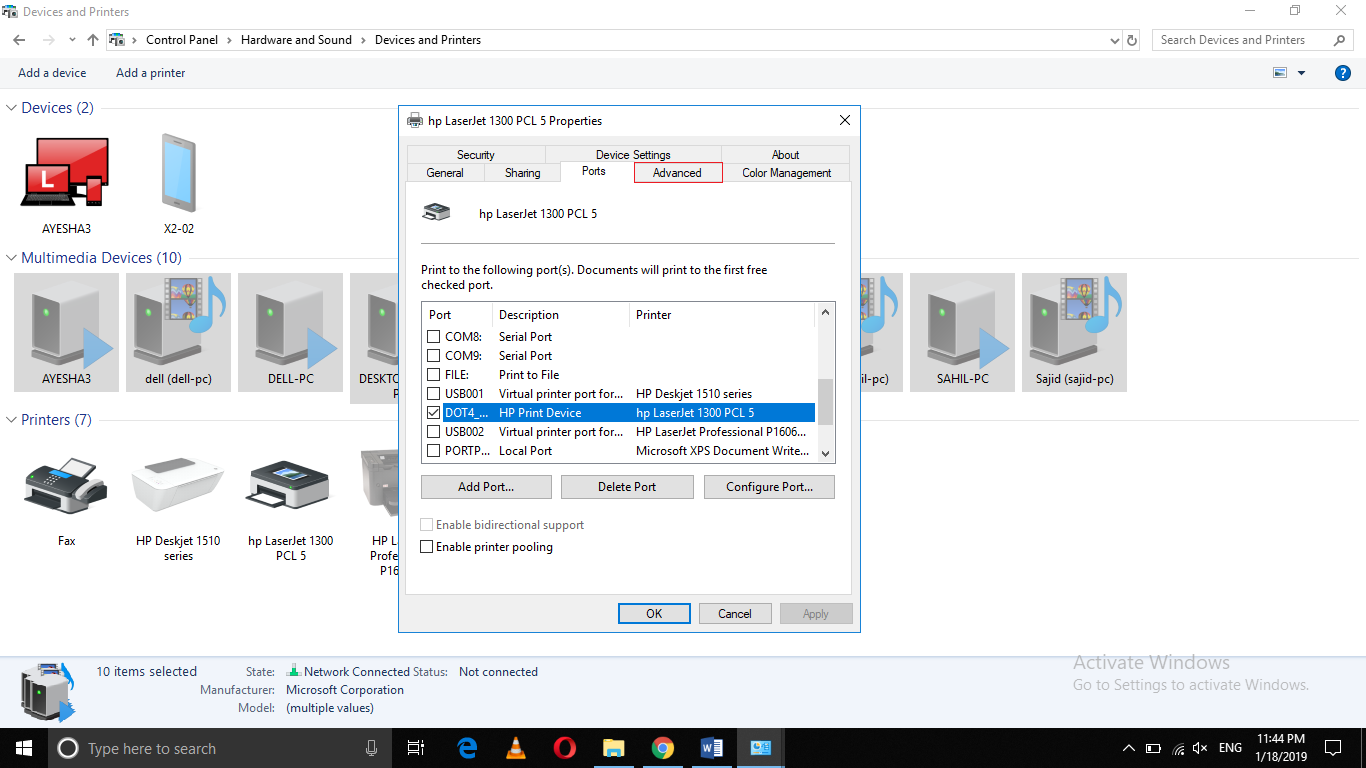Screen dimensions: 1366x768
Task: Launch Google Chrome from the taskbar
Action: coord(662,747)
